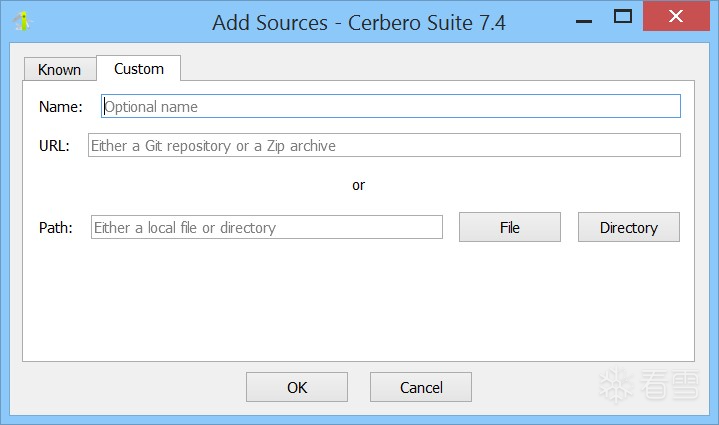Click the Path: label
Viewport: 719px width, 425px height.
pos(56,227)
